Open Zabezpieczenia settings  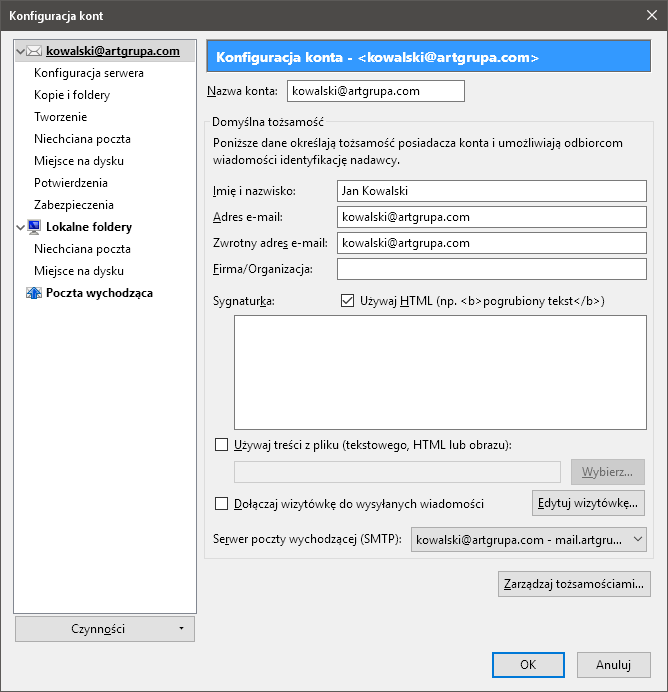click(74, 205)
